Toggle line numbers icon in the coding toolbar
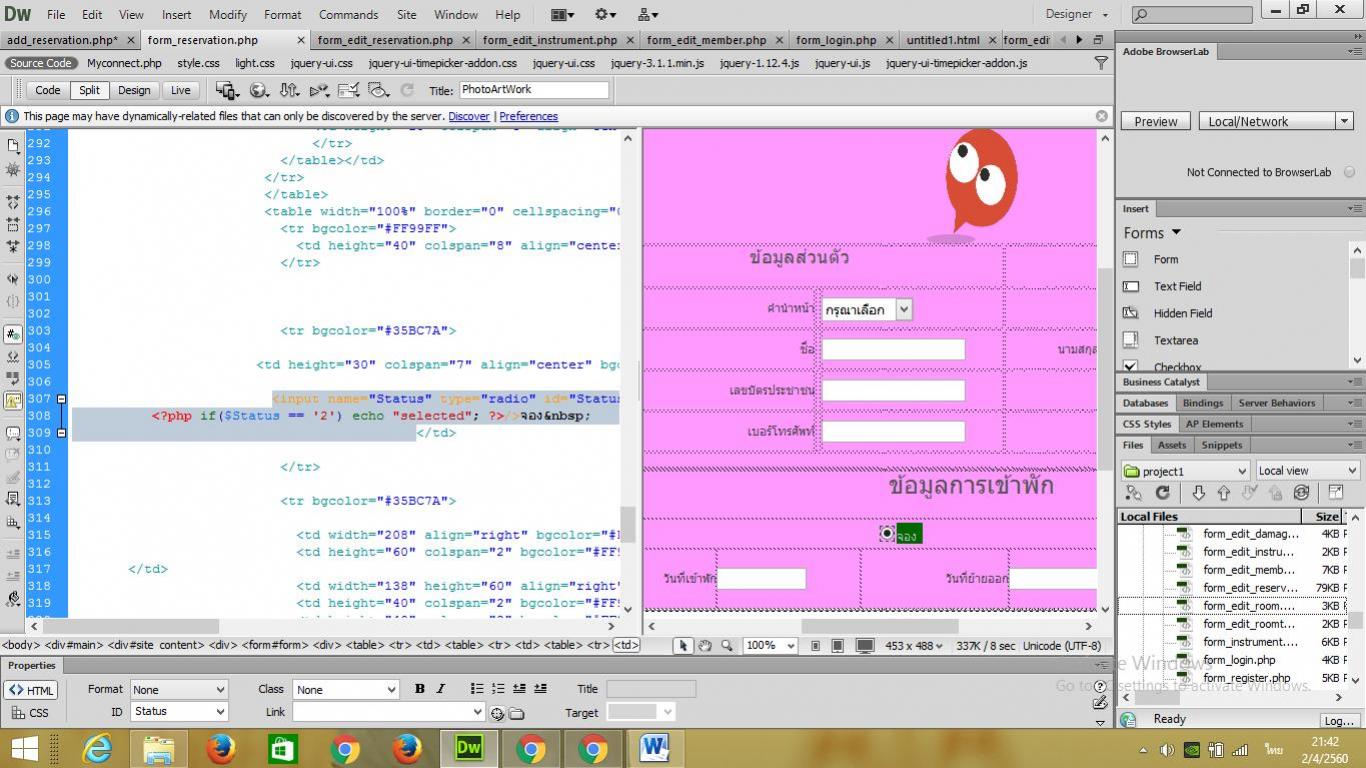The height and width of the screenshot is (768, 1366). point(13,334)
